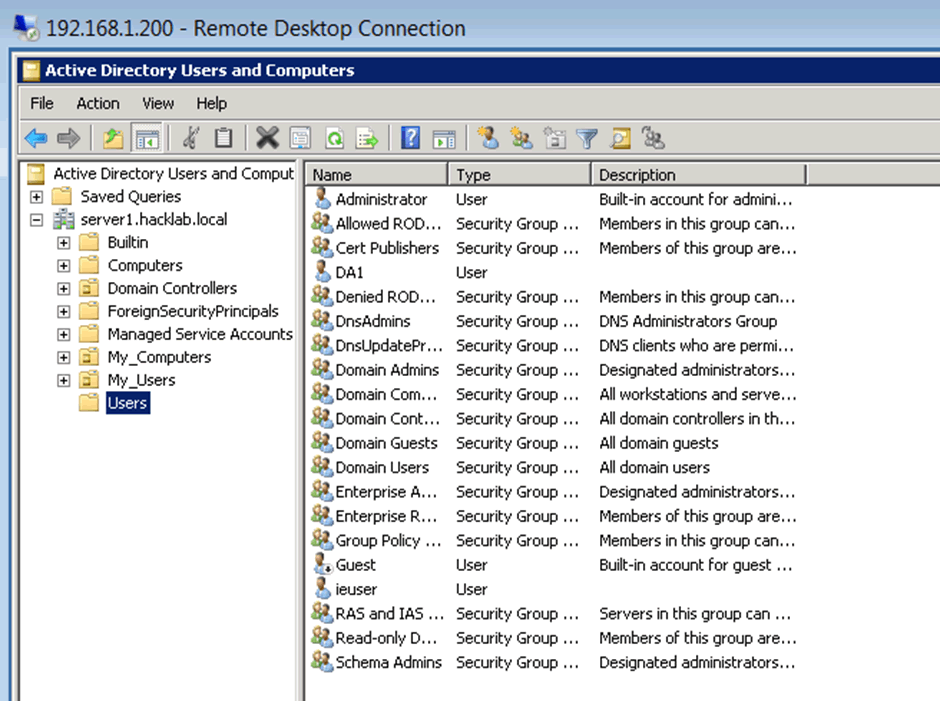The width and height of the screenshot is (940, 701).
Task: Sort list by the Name column header
Action: click(x=378, y=175)
